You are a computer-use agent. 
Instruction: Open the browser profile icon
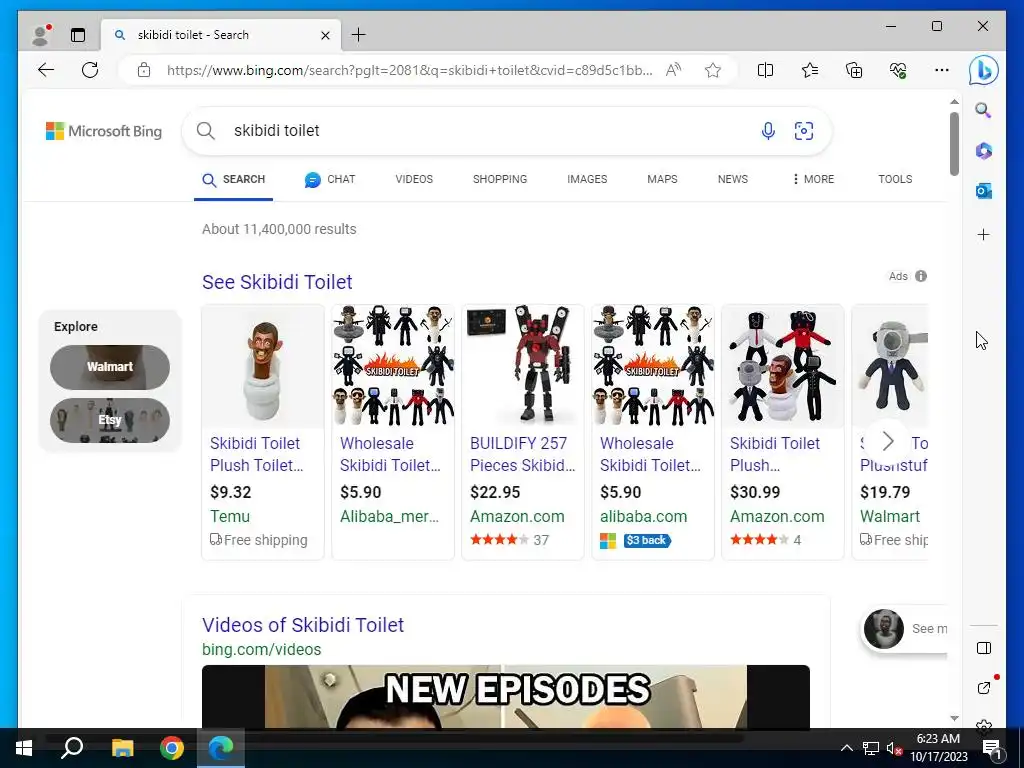click(x=41, y=35)
